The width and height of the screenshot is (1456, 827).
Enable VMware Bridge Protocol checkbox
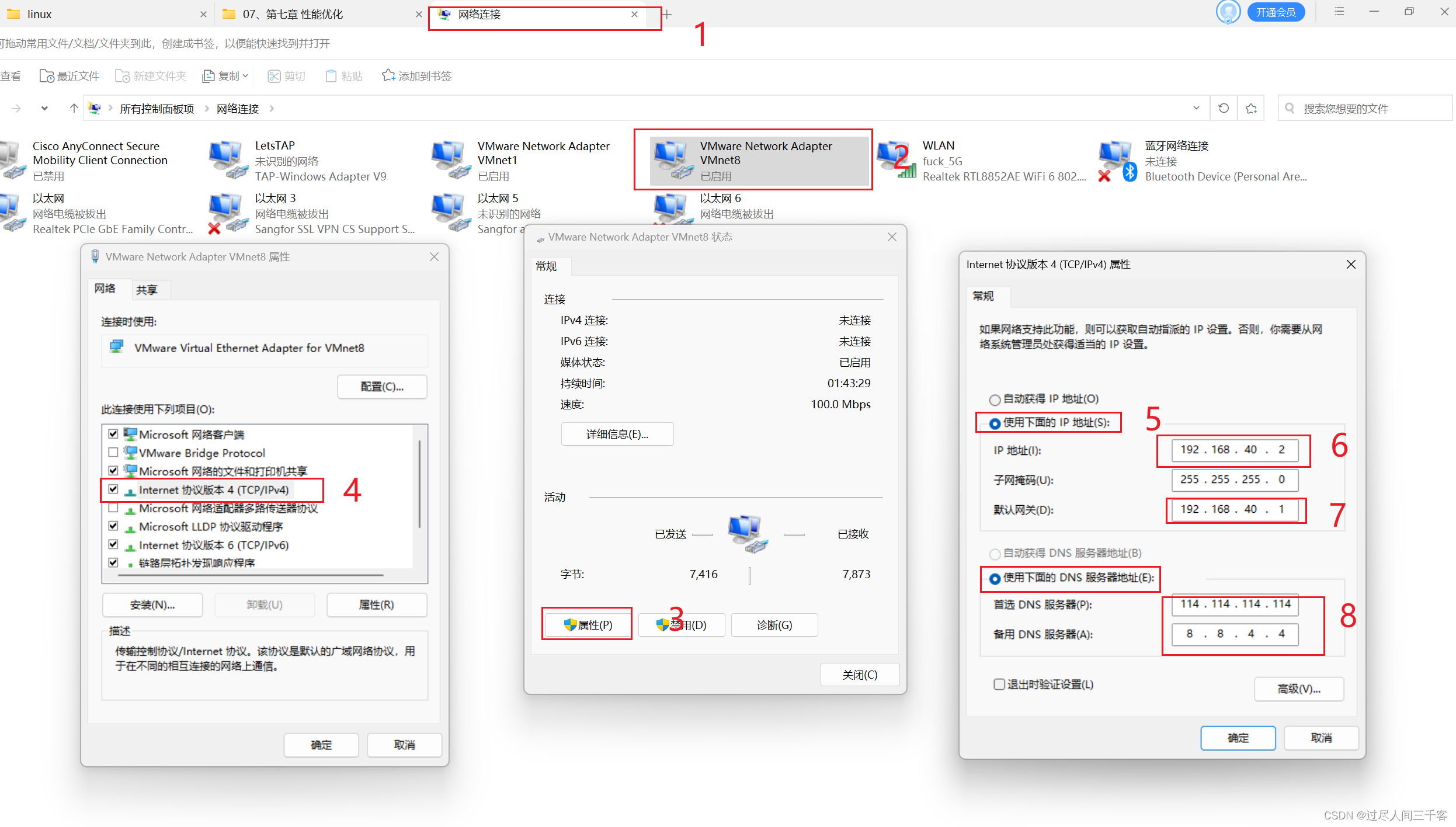(x=113, y=452)
